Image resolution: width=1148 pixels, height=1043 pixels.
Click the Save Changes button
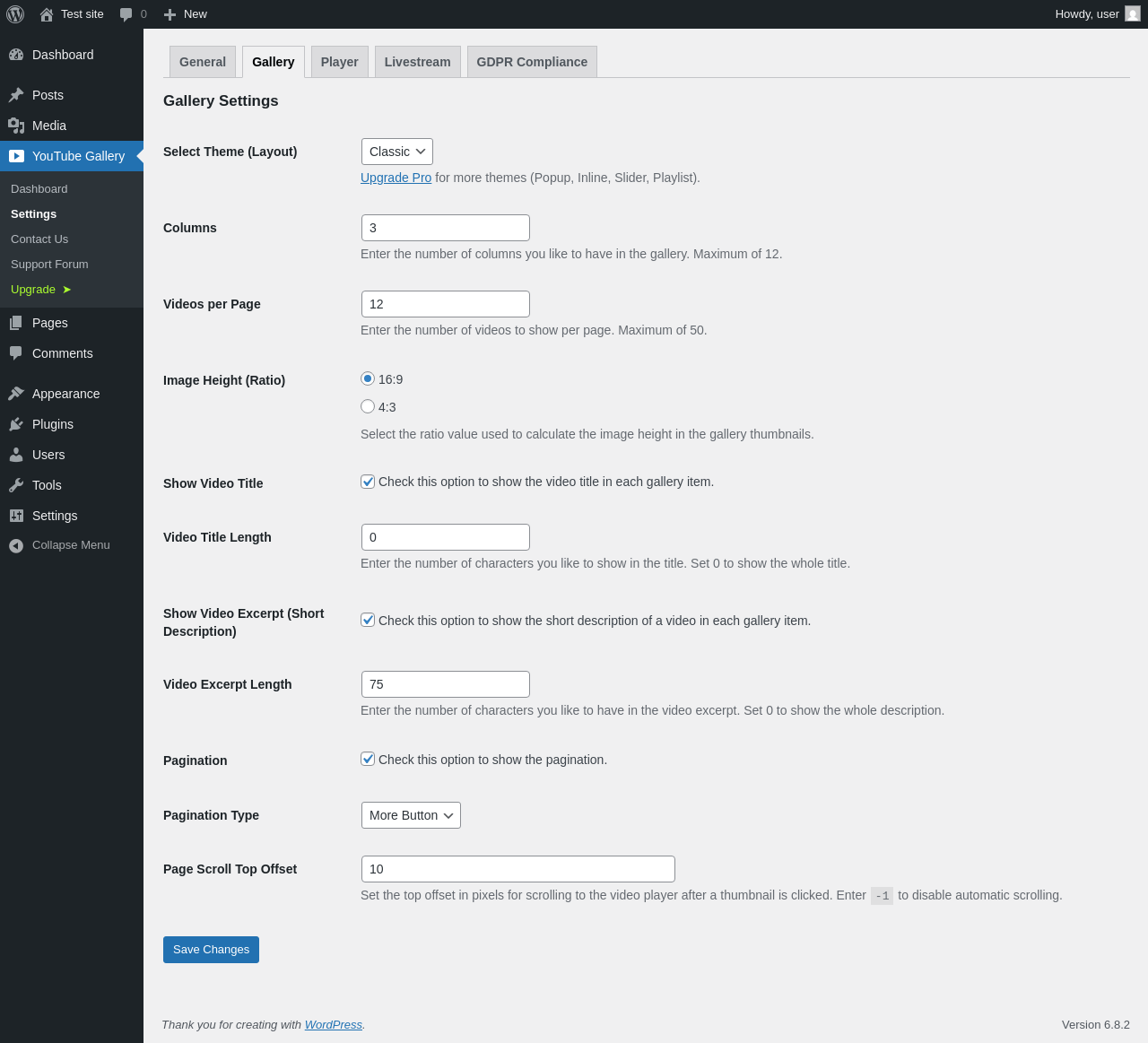[211, 950]
